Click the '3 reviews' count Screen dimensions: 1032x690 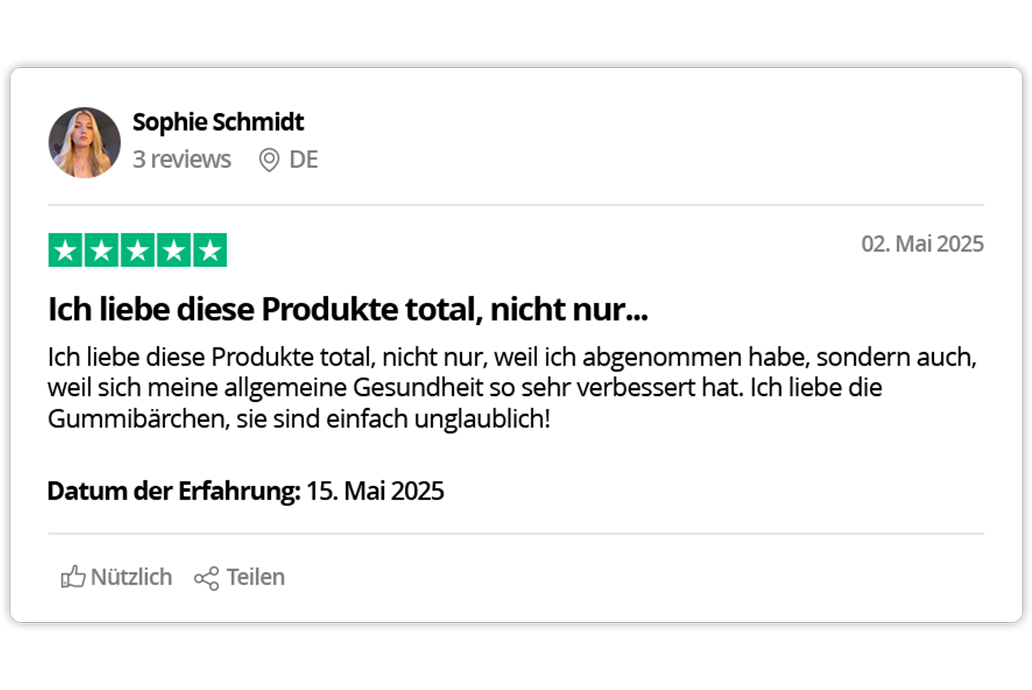(182, 159)
